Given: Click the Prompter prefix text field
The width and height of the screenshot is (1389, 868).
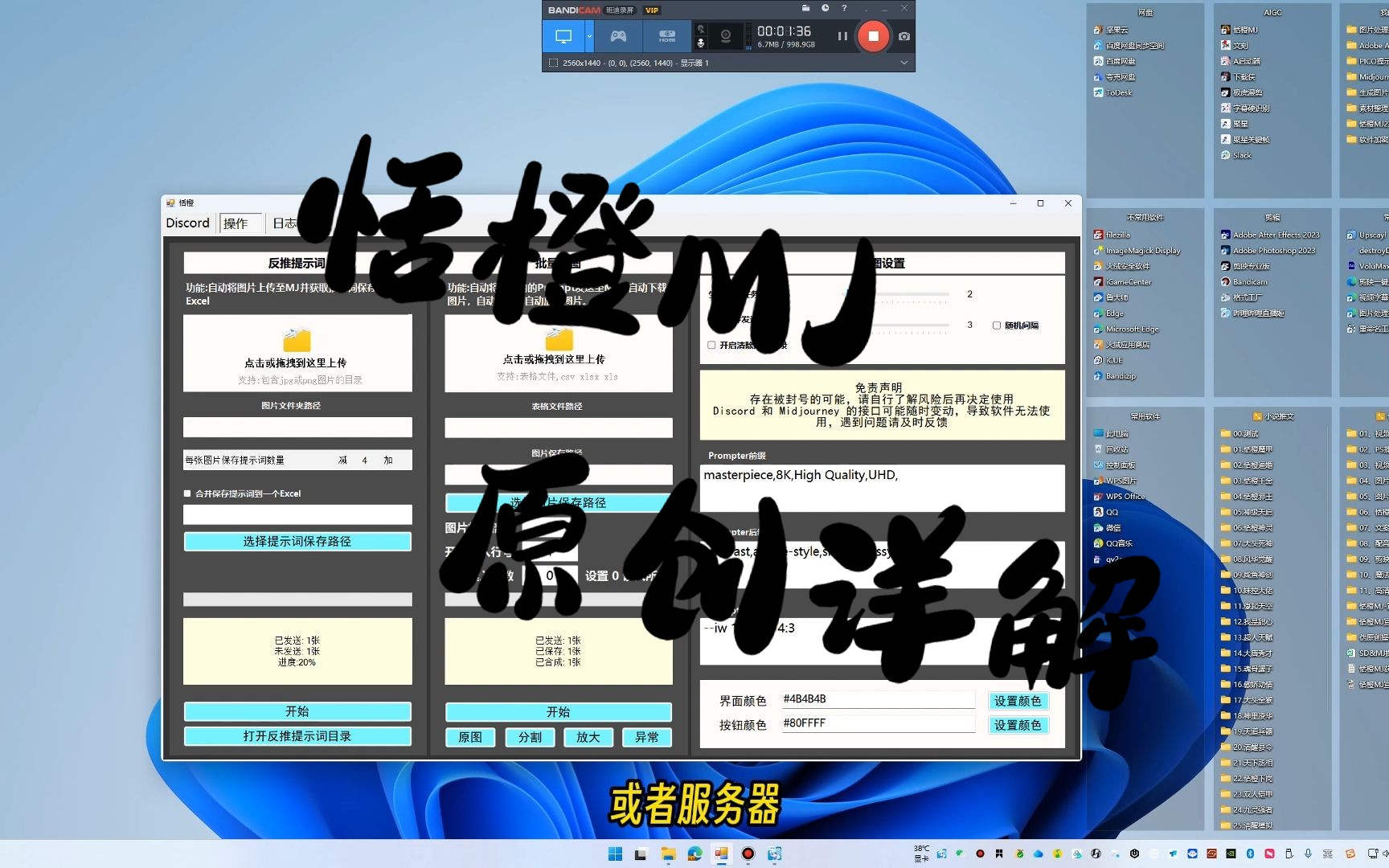Looking at the screenshot, I should [x=882, y=487].
